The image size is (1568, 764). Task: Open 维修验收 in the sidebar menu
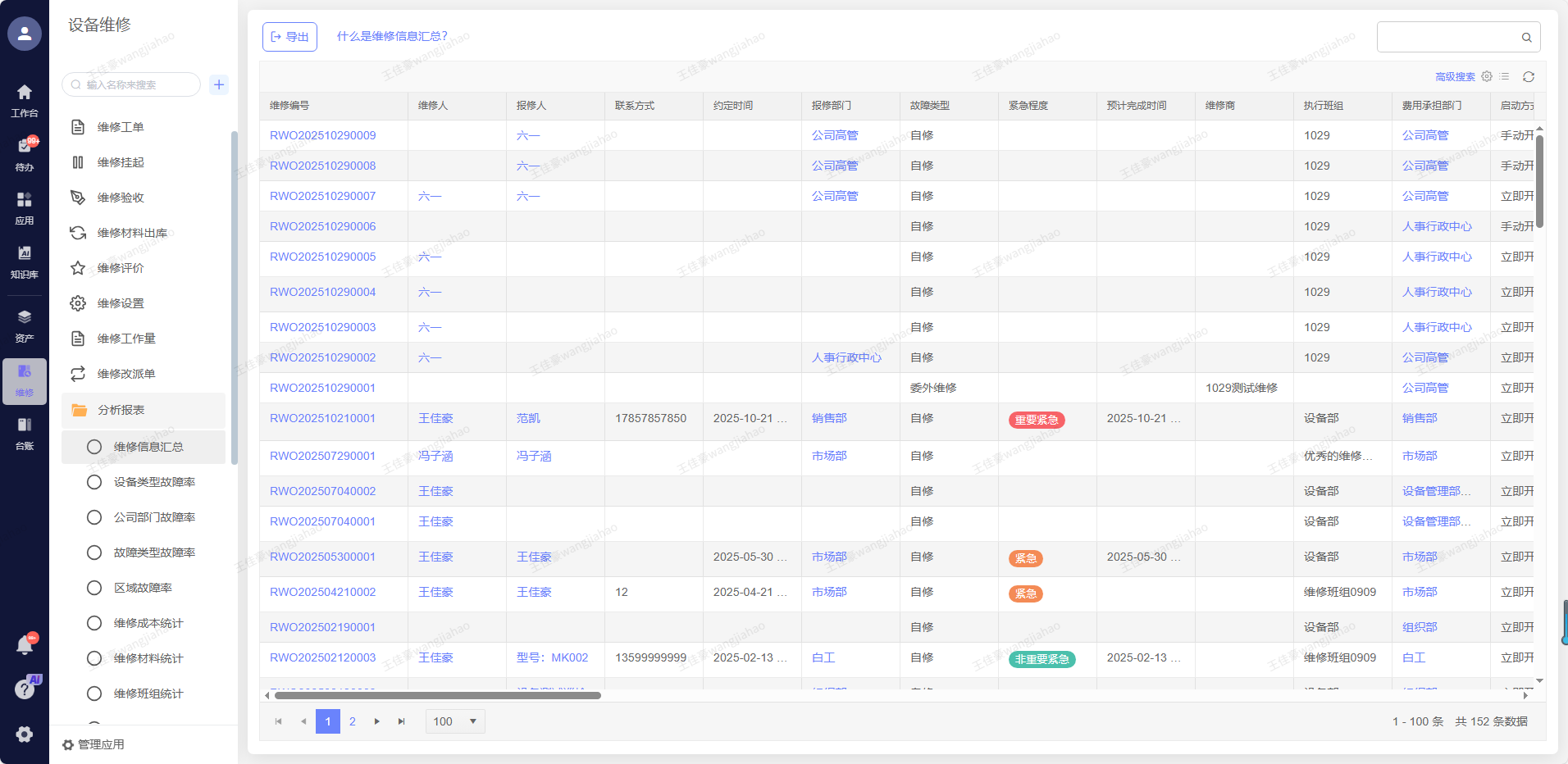(x=121, y=198)
